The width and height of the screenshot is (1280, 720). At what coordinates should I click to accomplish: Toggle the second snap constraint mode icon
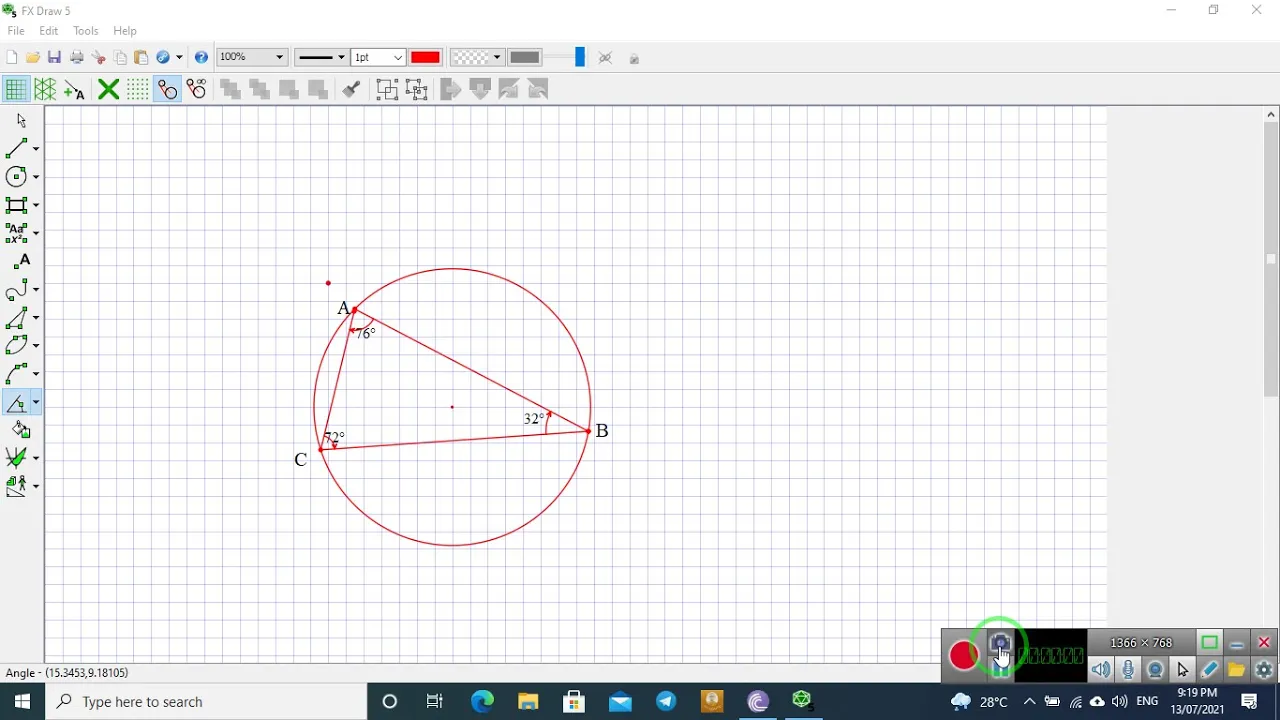point(197,90)
